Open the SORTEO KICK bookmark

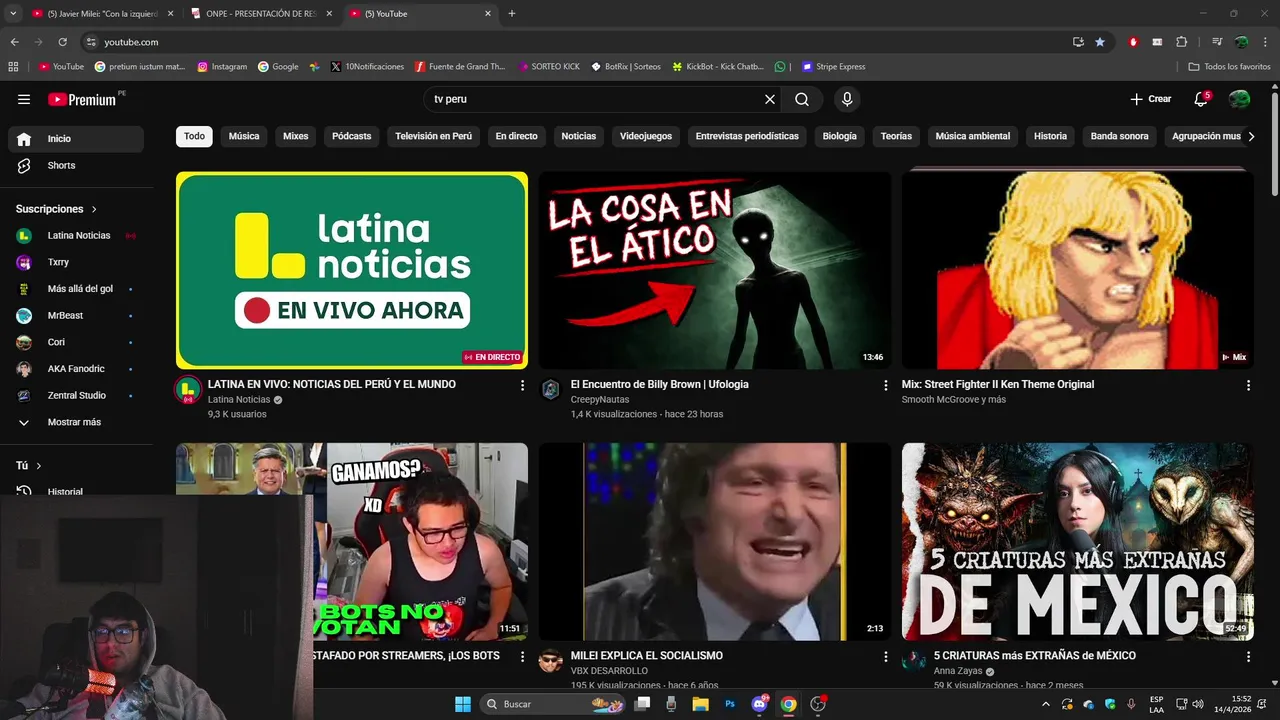(x=549, y=67)
